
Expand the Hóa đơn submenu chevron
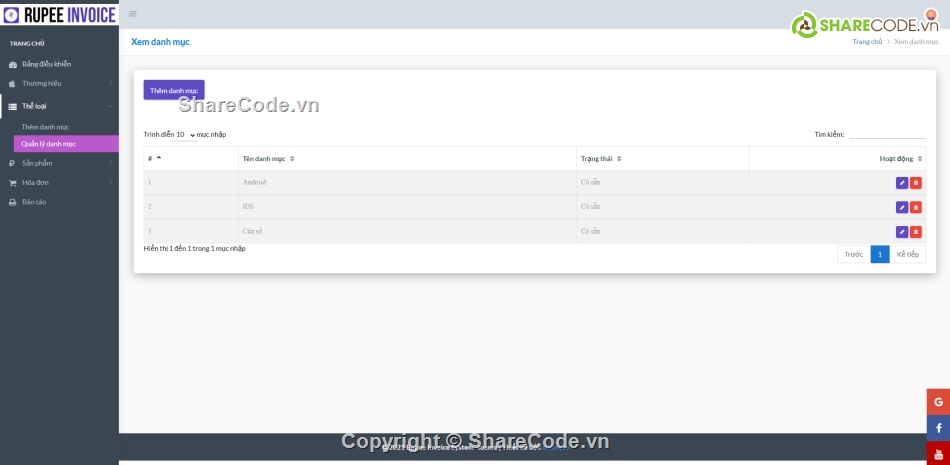click(x=111, y=182)
